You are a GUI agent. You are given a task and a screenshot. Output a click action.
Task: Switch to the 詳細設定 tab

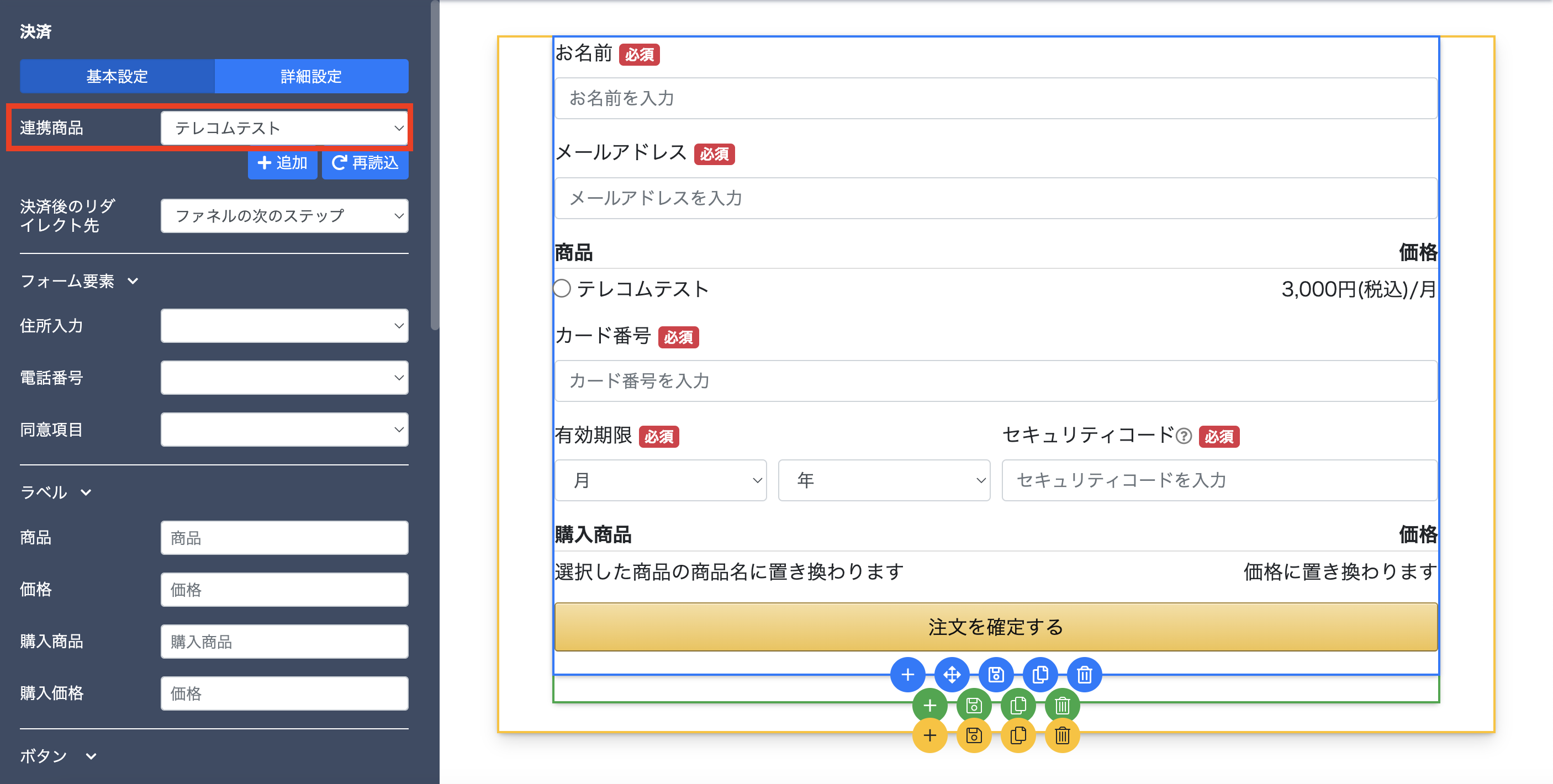click(311, 77)
